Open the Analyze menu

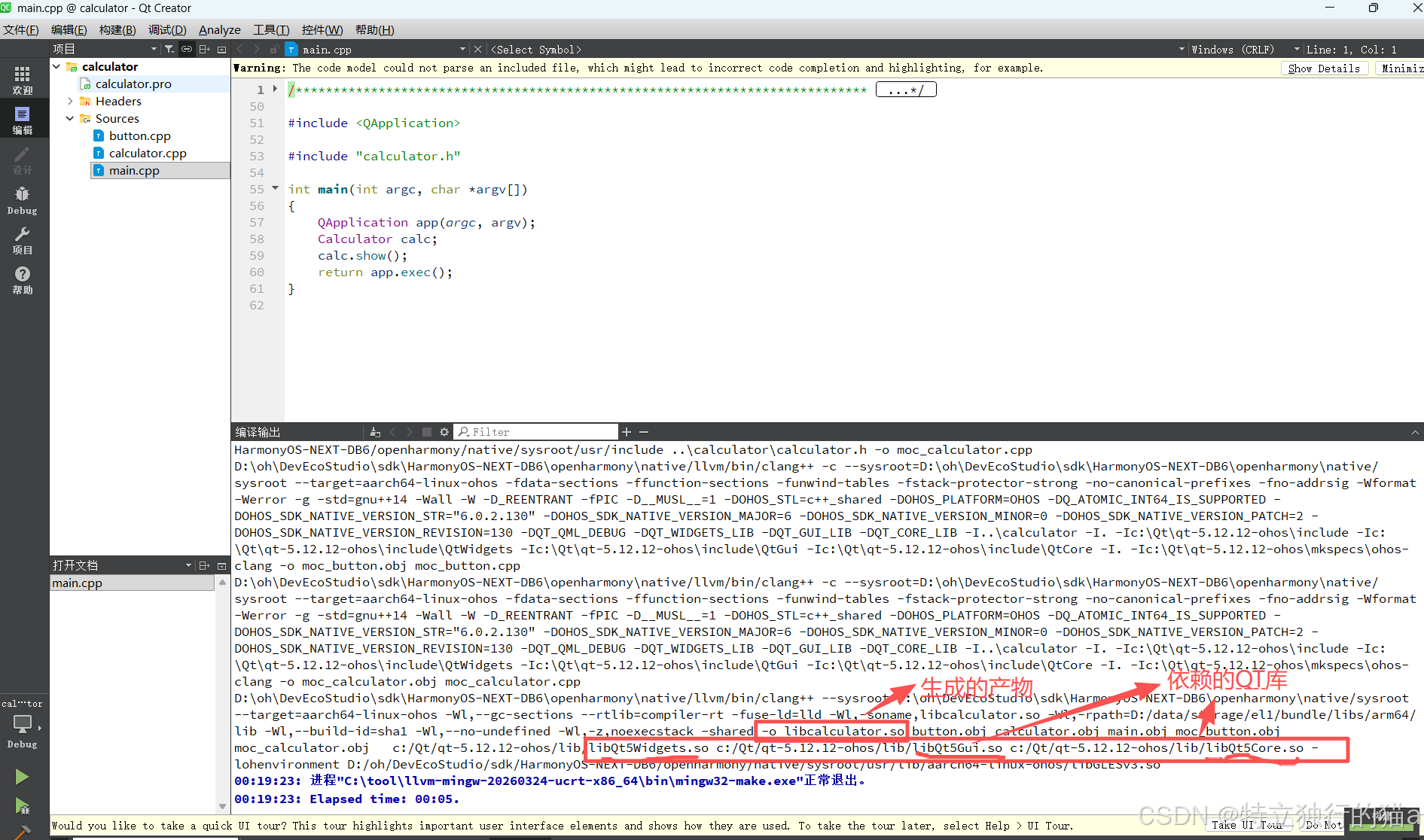pos(220,30)
